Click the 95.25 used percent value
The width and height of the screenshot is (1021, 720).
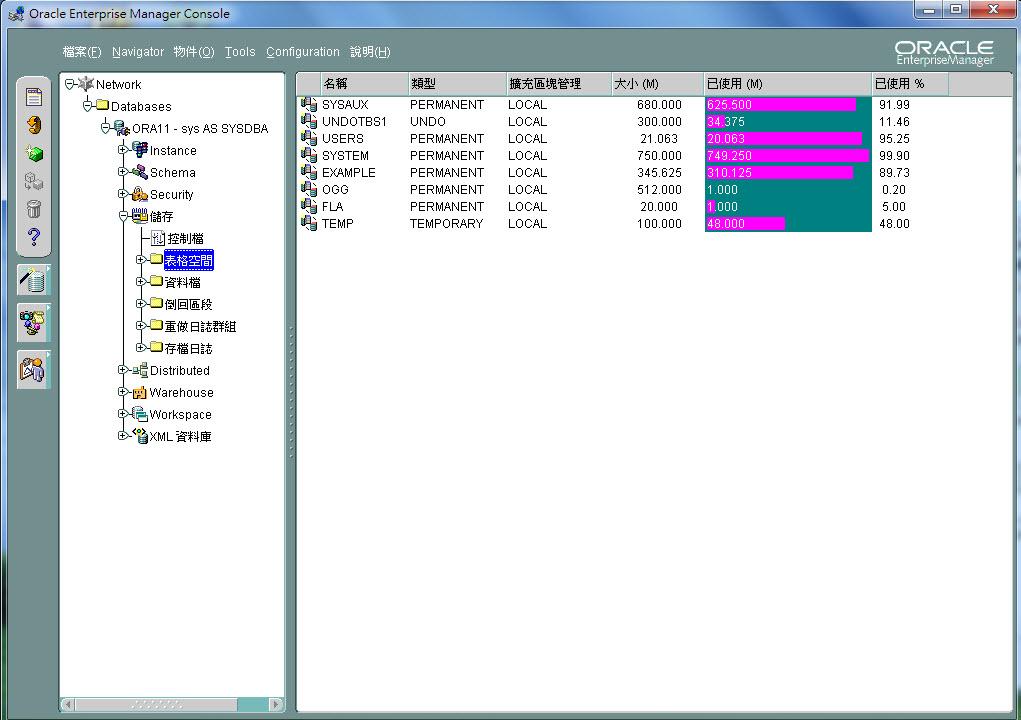(894, 139)
